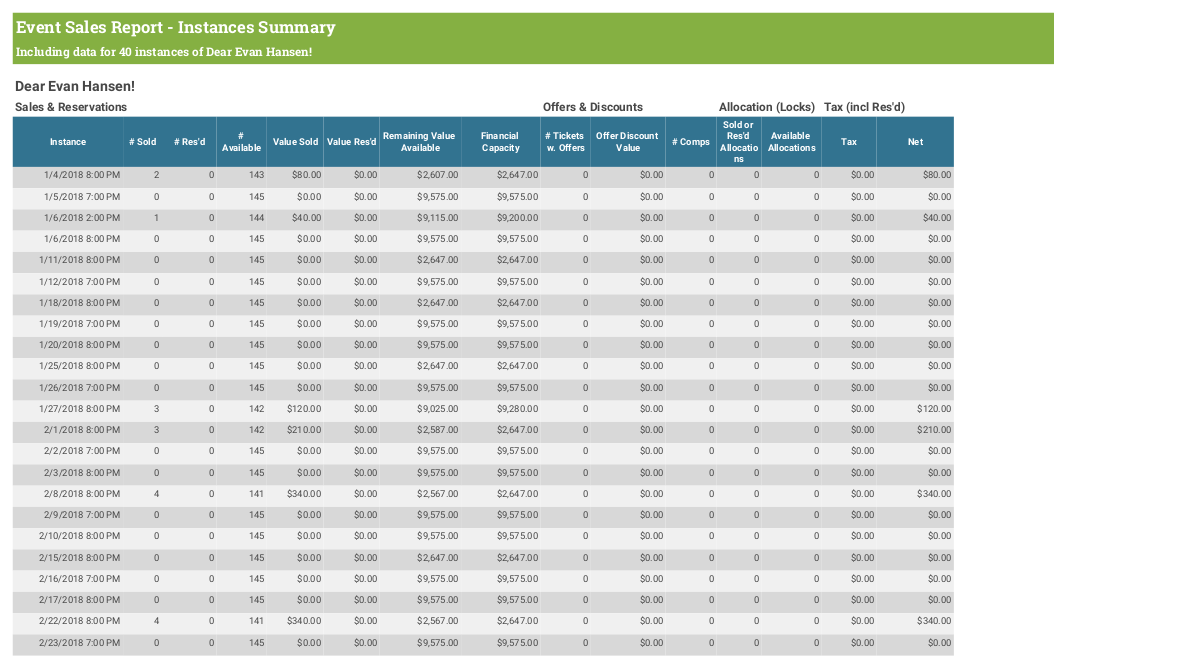Click the 'Financial Capacity' column header

click(500, 142)
